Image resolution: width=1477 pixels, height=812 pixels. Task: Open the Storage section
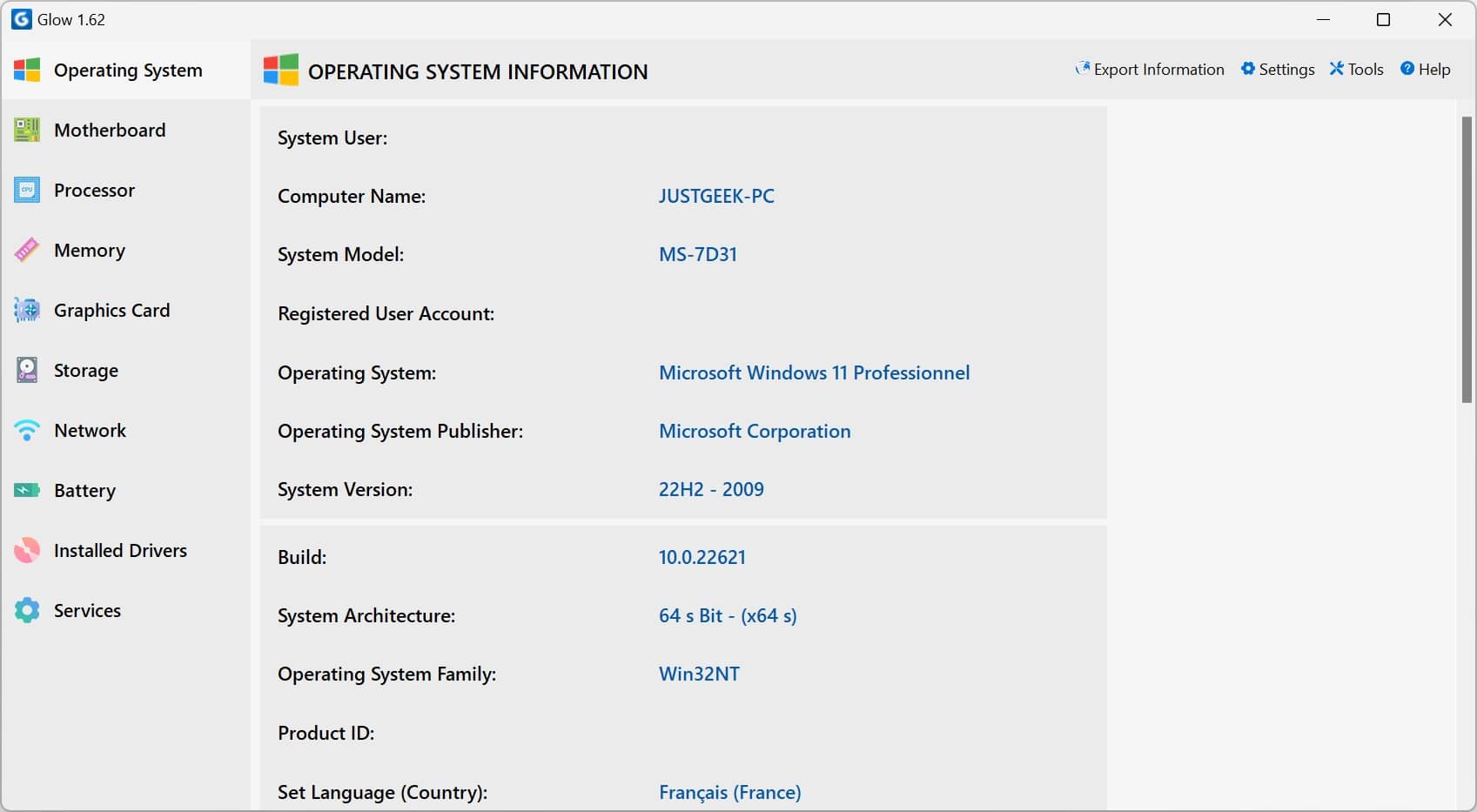(x=125, y=370)
